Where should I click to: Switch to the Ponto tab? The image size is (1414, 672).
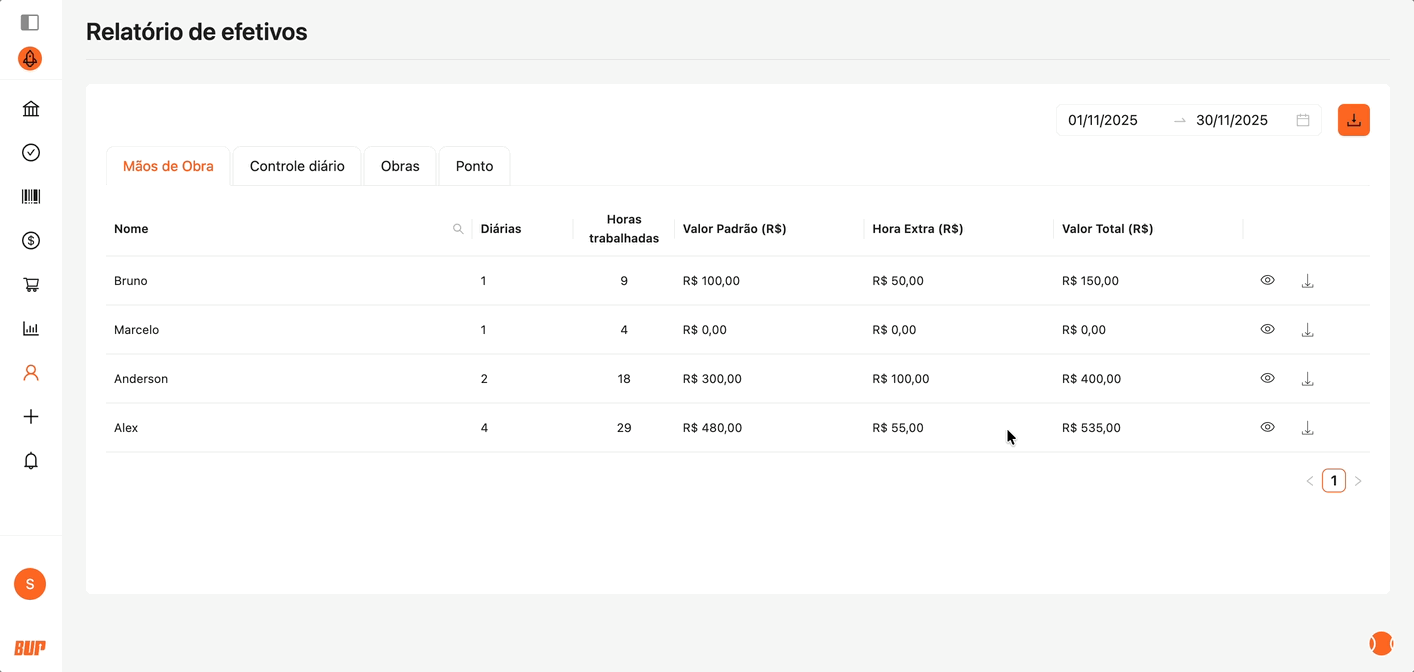tap(474, 166)
